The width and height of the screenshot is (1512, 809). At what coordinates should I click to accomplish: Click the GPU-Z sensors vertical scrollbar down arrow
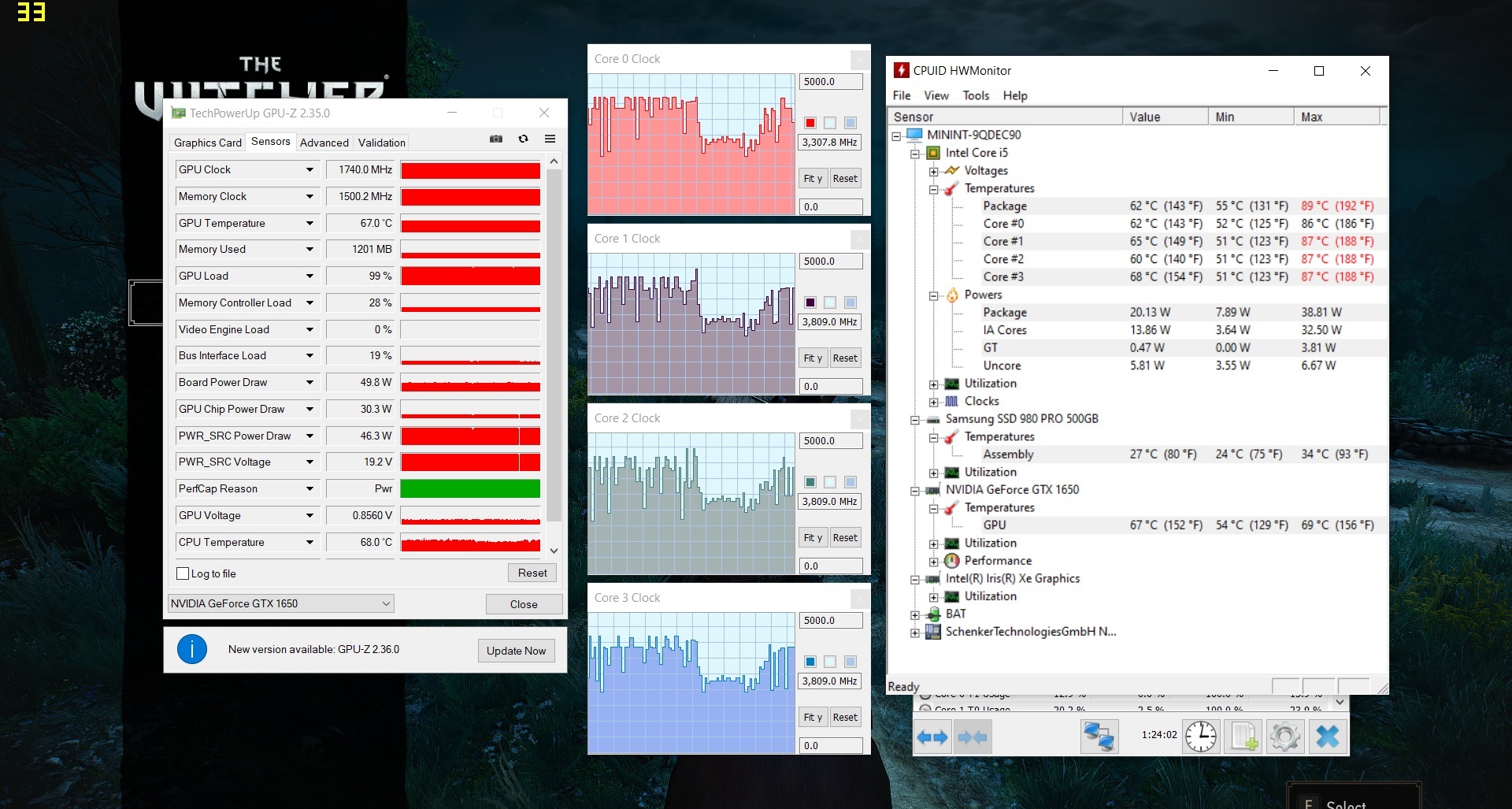coord(554,551)
